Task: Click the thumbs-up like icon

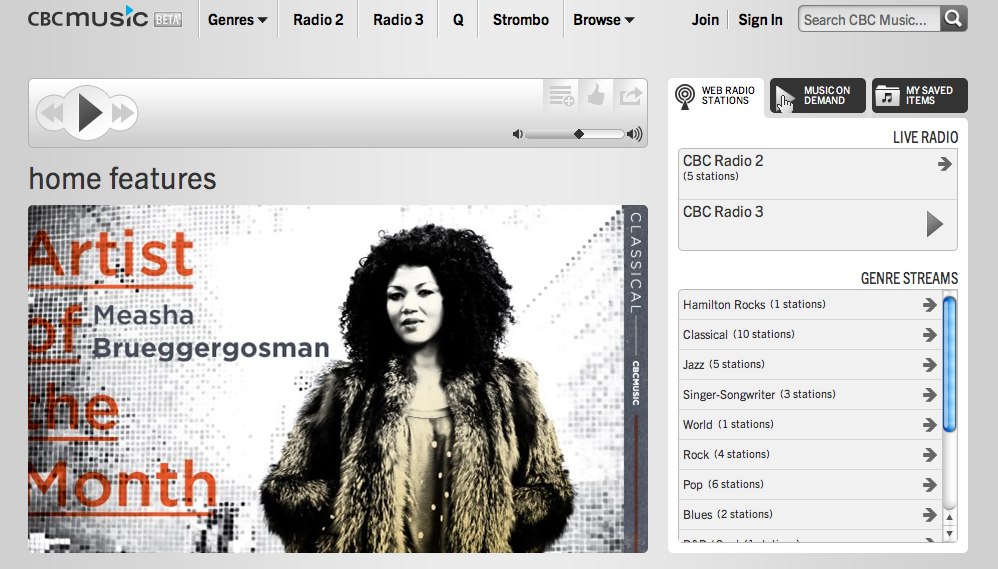Action: (596, 96)
